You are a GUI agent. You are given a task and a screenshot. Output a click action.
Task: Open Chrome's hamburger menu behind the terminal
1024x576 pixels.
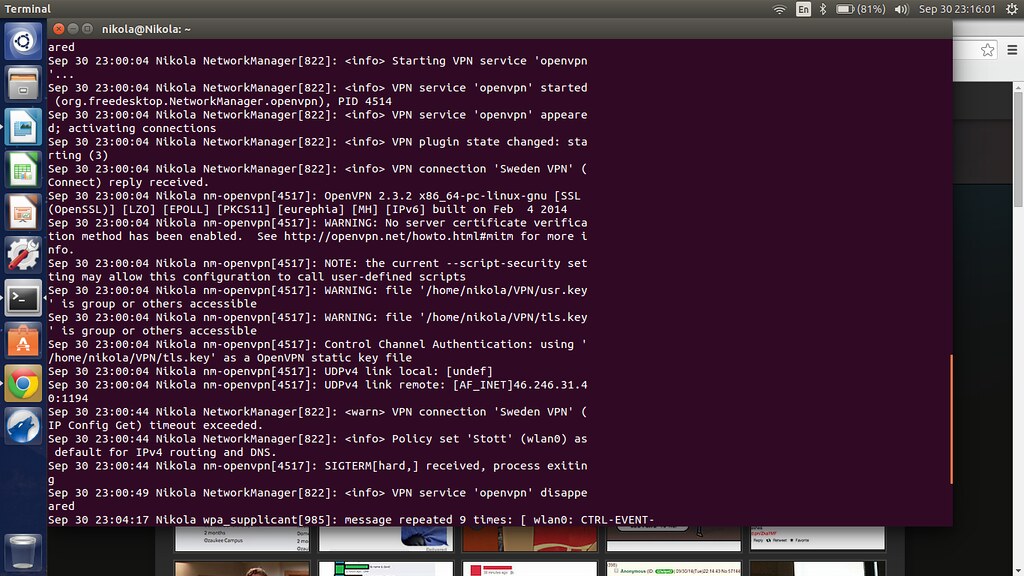pos(1012,50)
